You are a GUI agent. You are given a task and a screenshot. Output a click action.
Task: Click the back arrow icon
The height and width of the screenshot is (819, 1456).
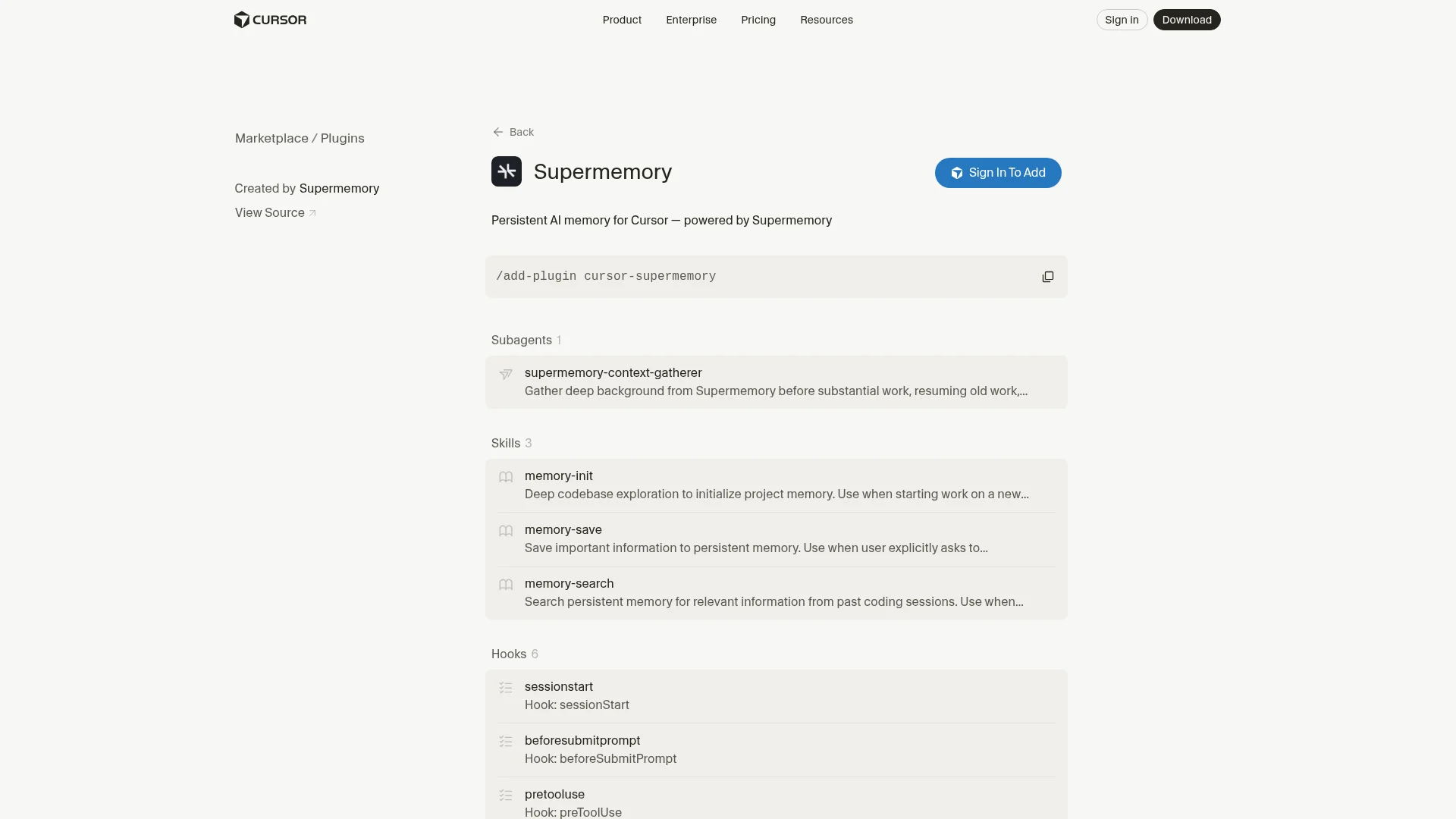pyautogui.click(x=497, y=132)
